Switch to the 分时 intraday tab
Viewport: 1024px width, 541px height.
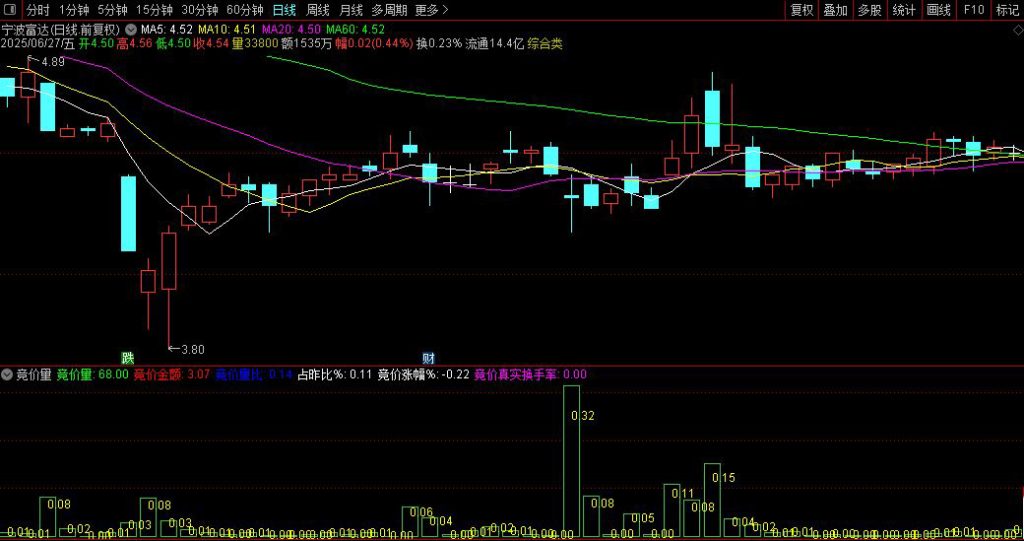[37, 10]
